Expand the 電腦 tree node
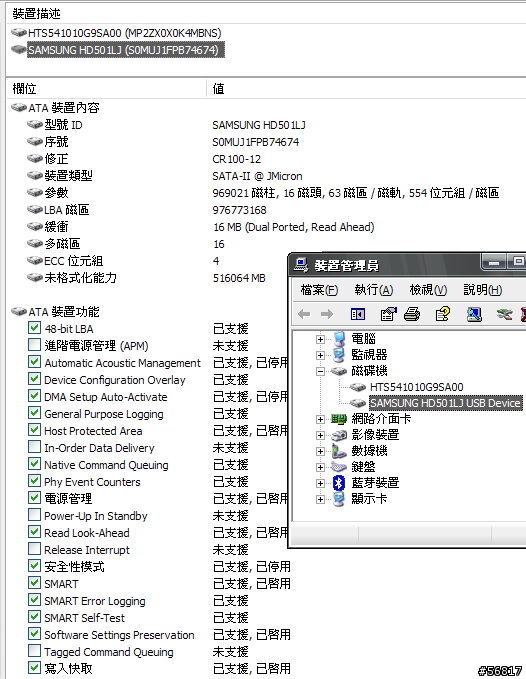526x679 pixels. click(320, 340)
